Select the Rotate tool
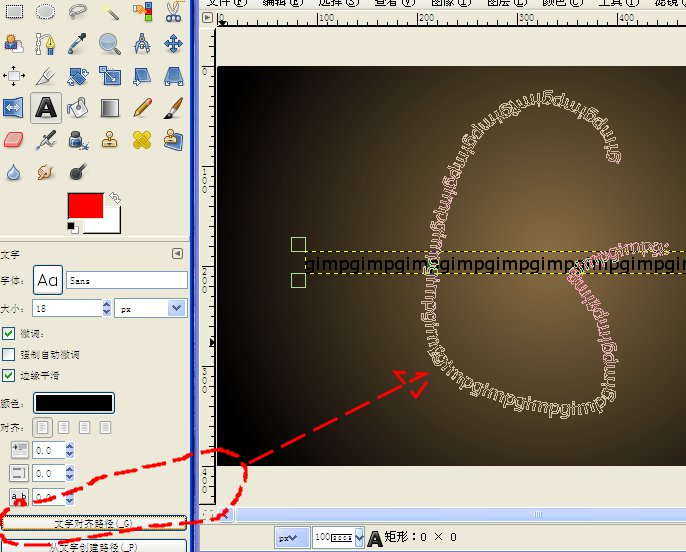The height and width of the screenshot is (552, 686). [x=78, y=76]
